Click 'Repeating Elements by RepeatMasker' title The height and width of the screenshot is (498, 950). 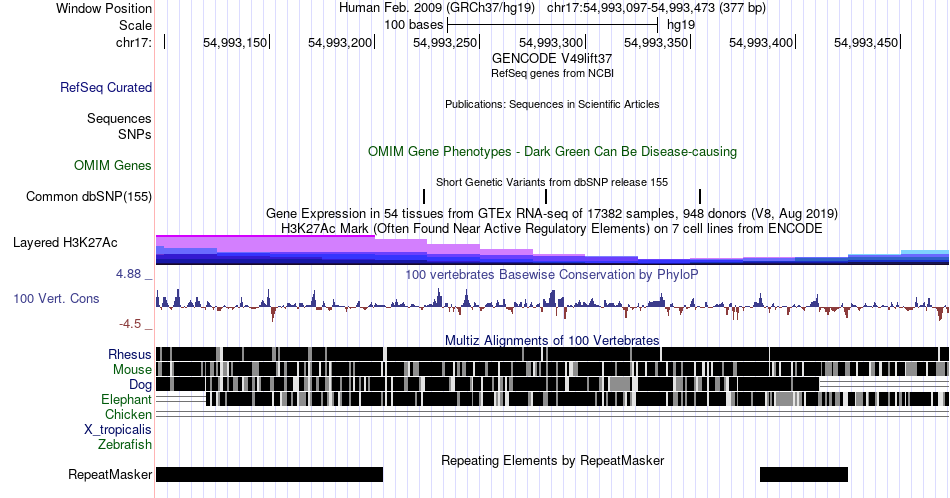[553, 460]
